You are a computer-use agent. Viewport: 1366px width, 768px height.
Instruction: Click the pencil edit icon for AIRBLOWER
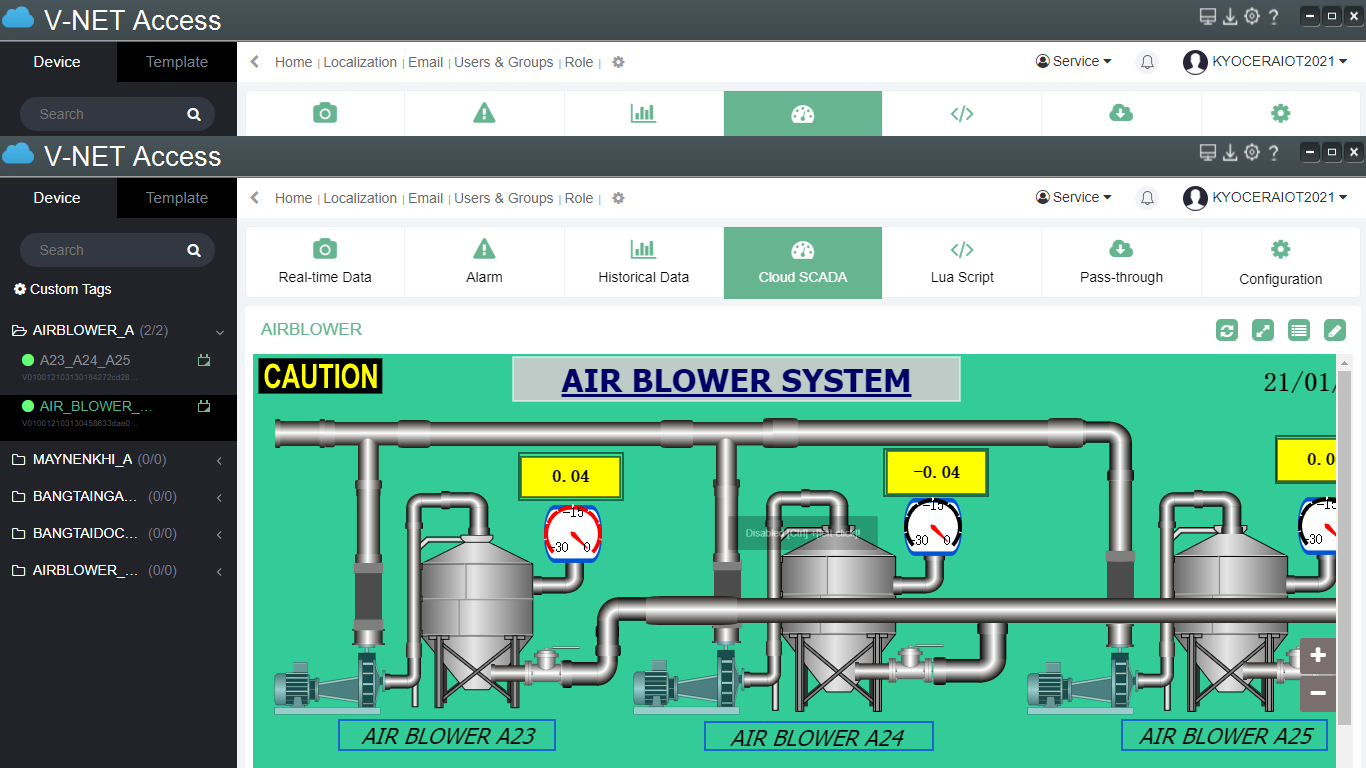(1335, 330)
